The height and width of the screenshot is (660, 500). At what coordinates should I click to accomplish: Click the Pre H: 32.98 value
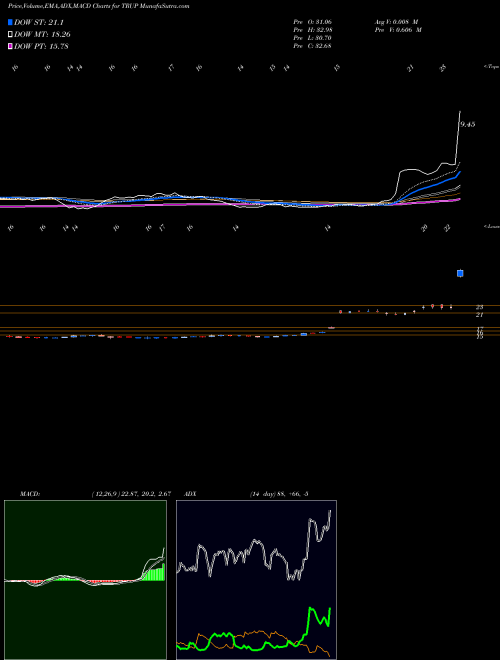click(312, 30)
